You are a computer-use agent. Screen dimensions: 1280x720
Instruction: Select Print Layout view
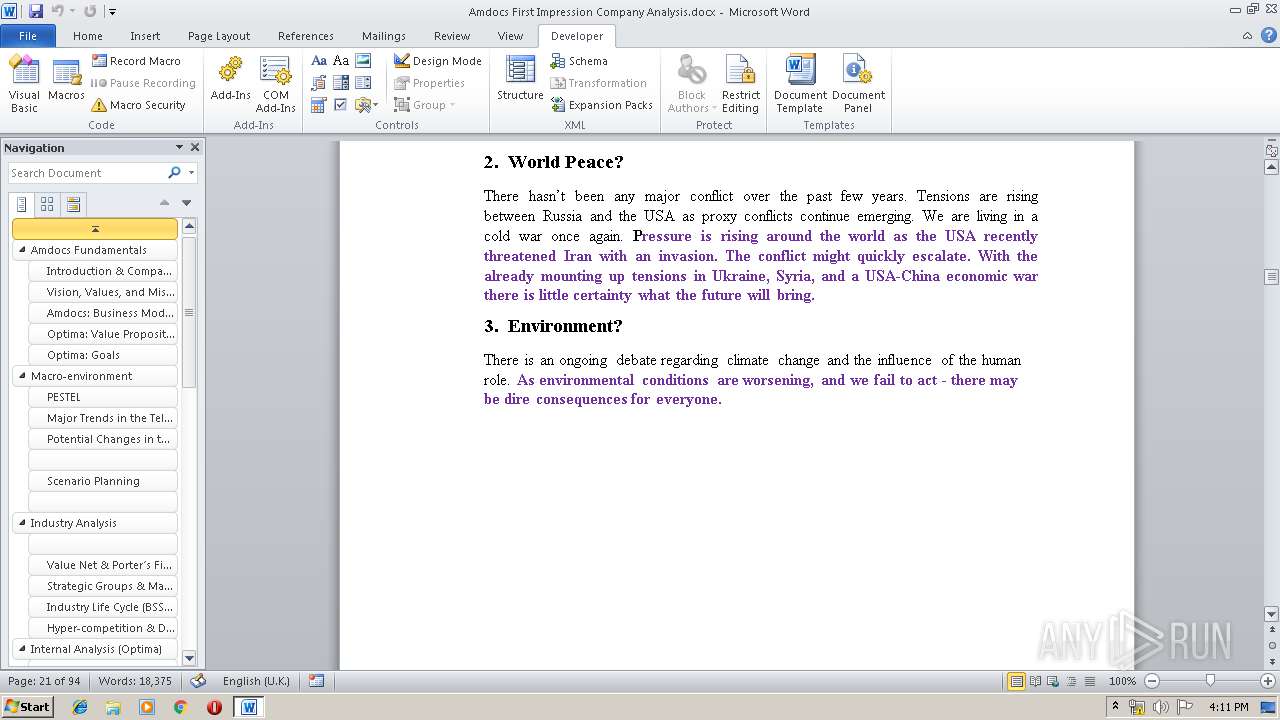tap(1016, 681)
